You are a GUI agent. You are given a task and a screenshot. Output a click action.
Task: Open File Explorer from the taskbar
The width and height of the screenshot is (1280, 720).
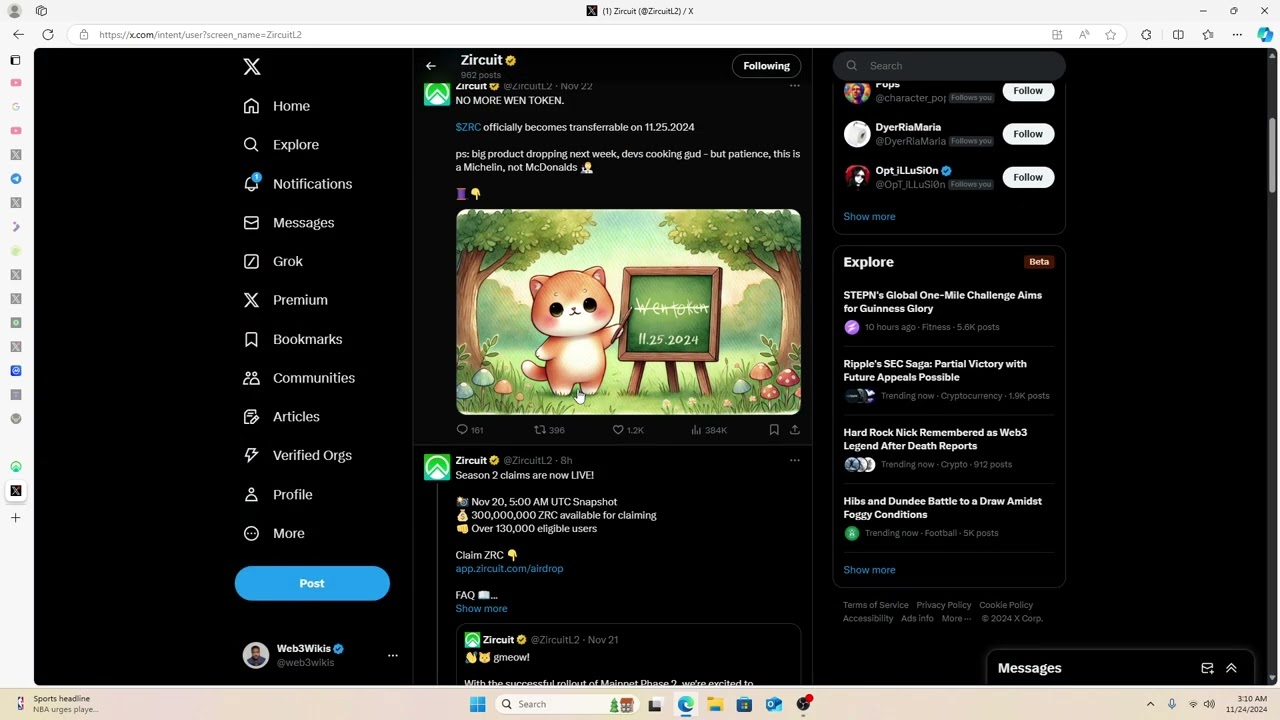pos(715,704)
